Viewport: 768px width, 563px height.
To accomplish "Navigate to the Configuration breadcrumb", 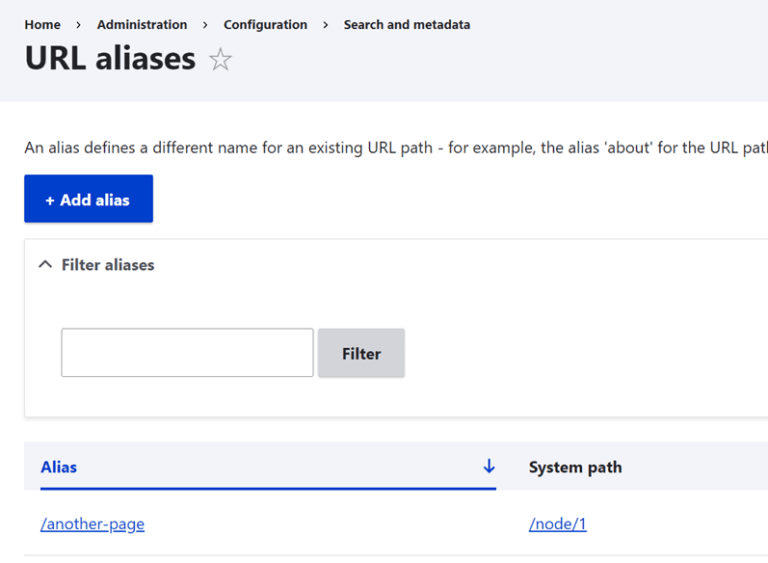I will click(265, 25).
